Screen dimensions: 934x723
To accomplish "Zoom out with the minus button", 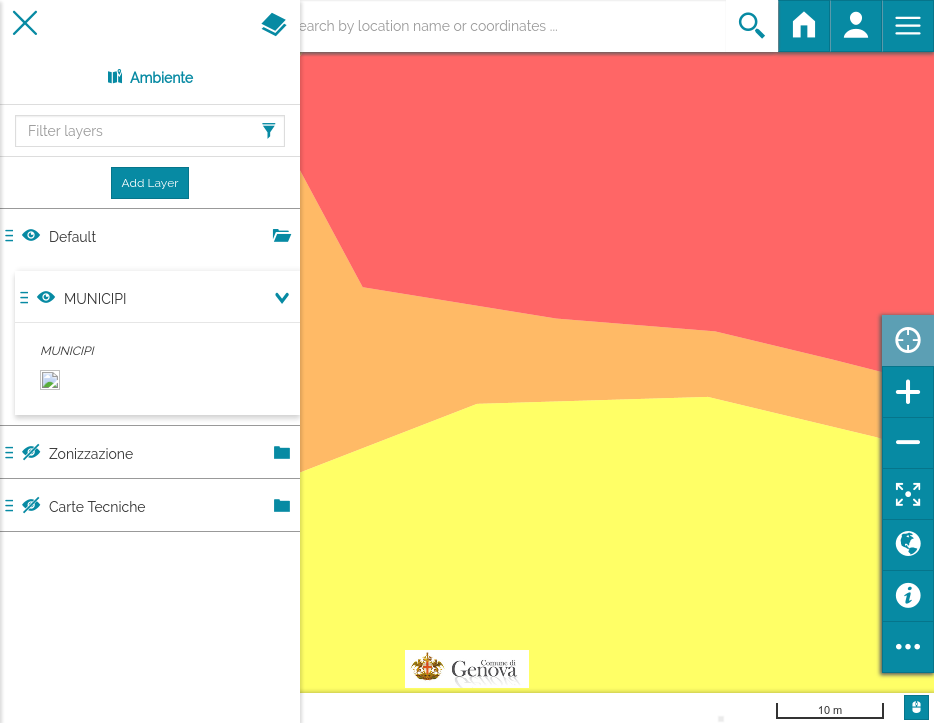I will (x=908, y=442).
